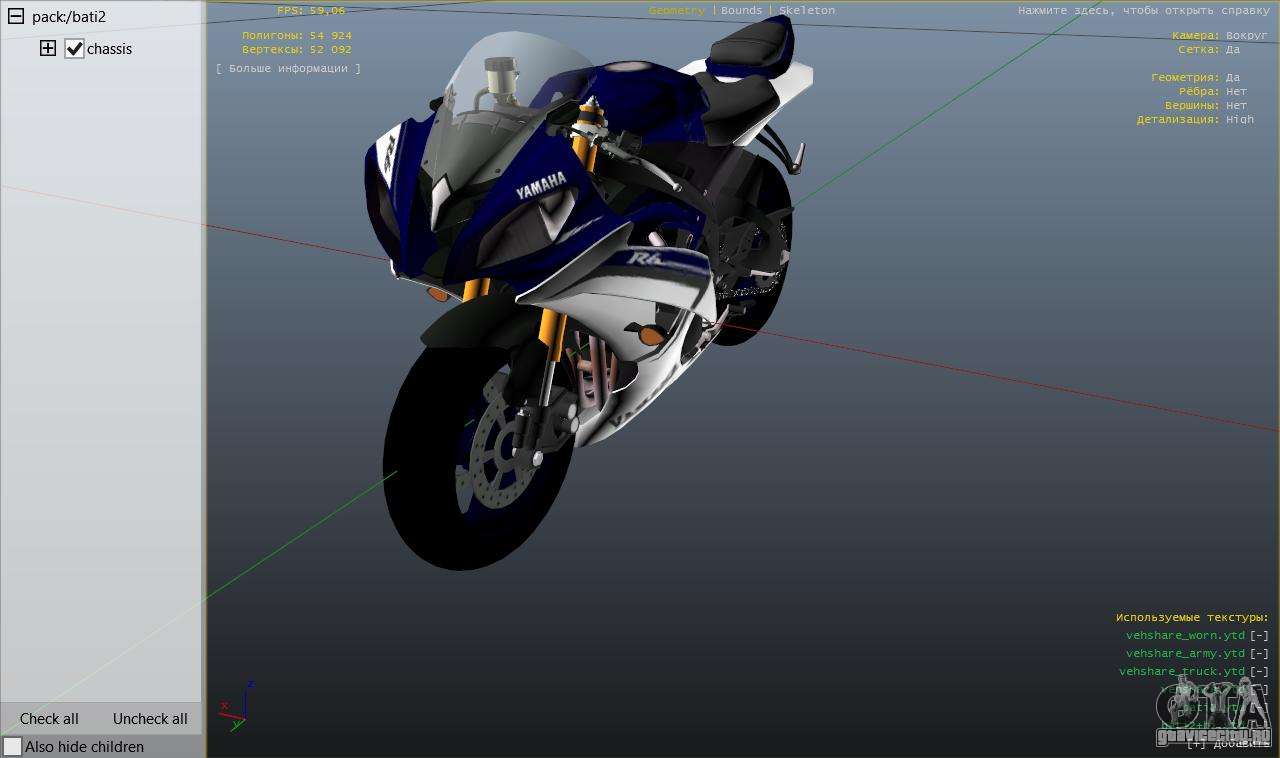1280x758 pixels.
Task: Click the XYZ axis gizmo
Action: click(x=237, y=706)
